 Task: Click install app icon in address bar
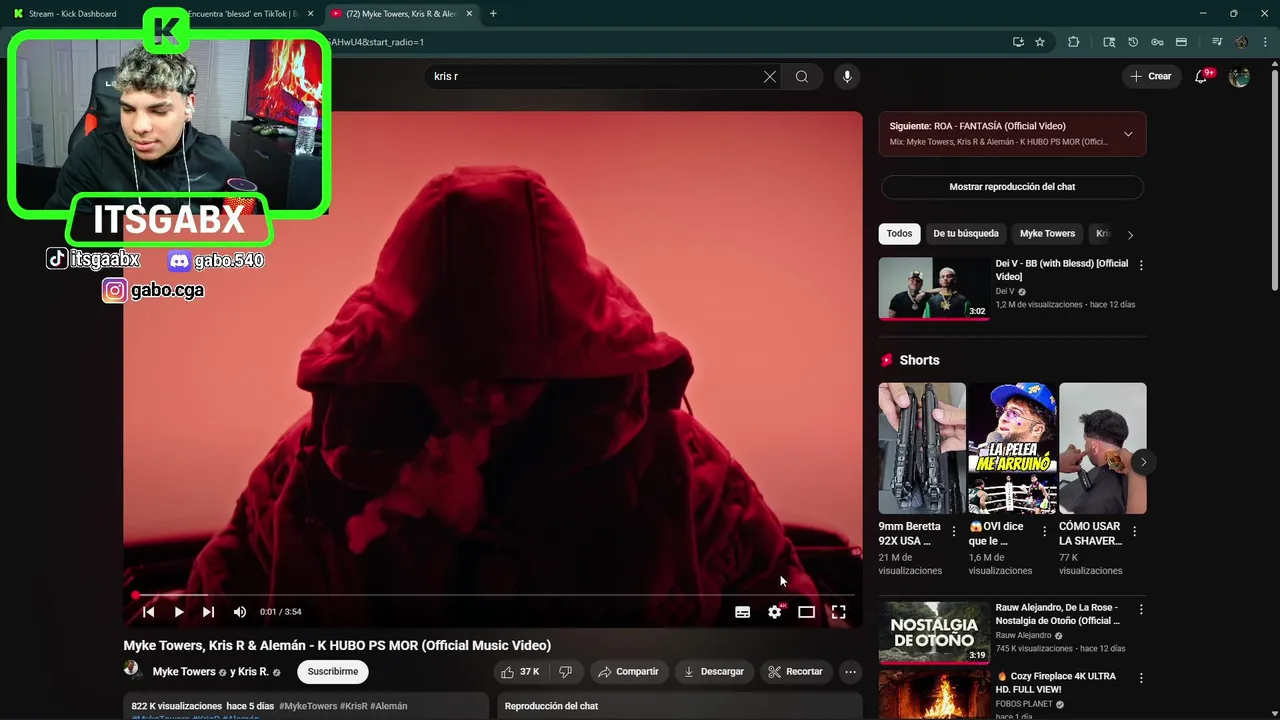[x=1018, y=42]
